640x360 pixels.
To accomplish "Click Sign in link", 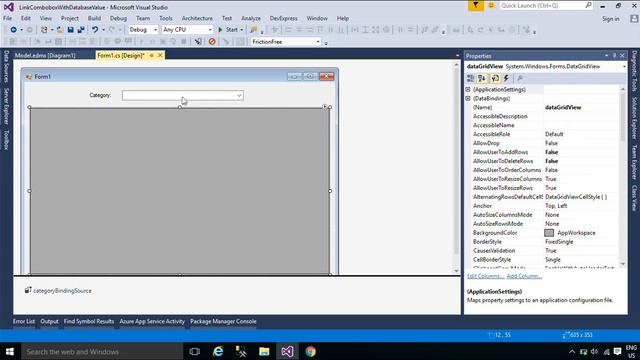I will [x=611, y=19].
